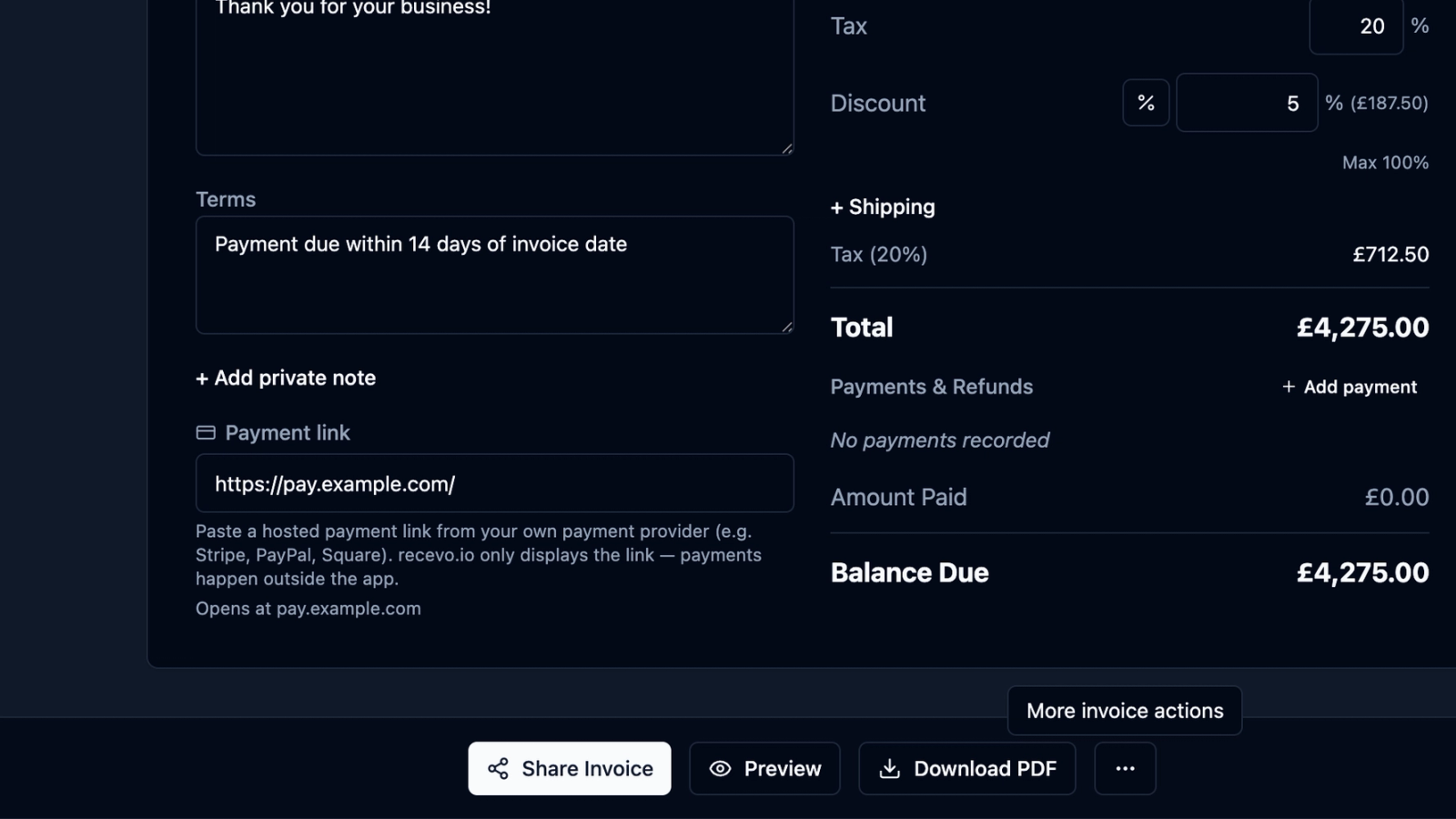Download the invoice as PDF
Viewport: 1456px width, 819px height.
pyautogui.click(x=967, y=768)
